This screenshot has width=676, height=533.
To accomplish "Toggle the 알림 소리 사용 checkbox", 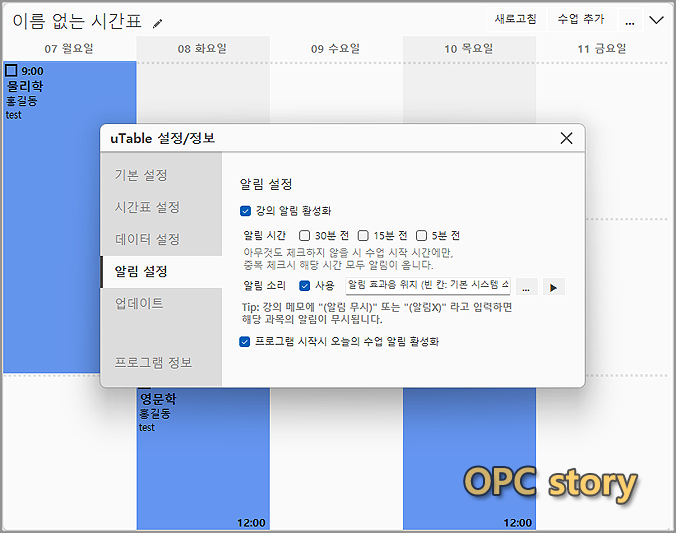I will click(x=304, y=285).
